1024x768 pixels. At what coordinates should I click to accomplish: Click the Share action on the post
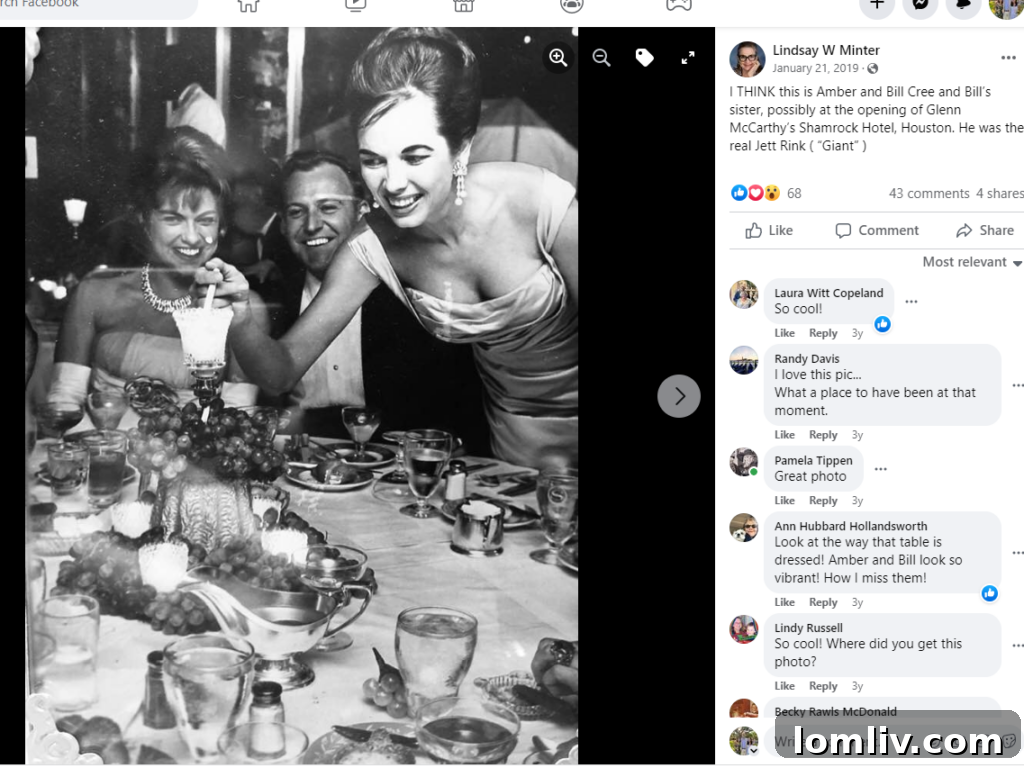coord(985,230)
